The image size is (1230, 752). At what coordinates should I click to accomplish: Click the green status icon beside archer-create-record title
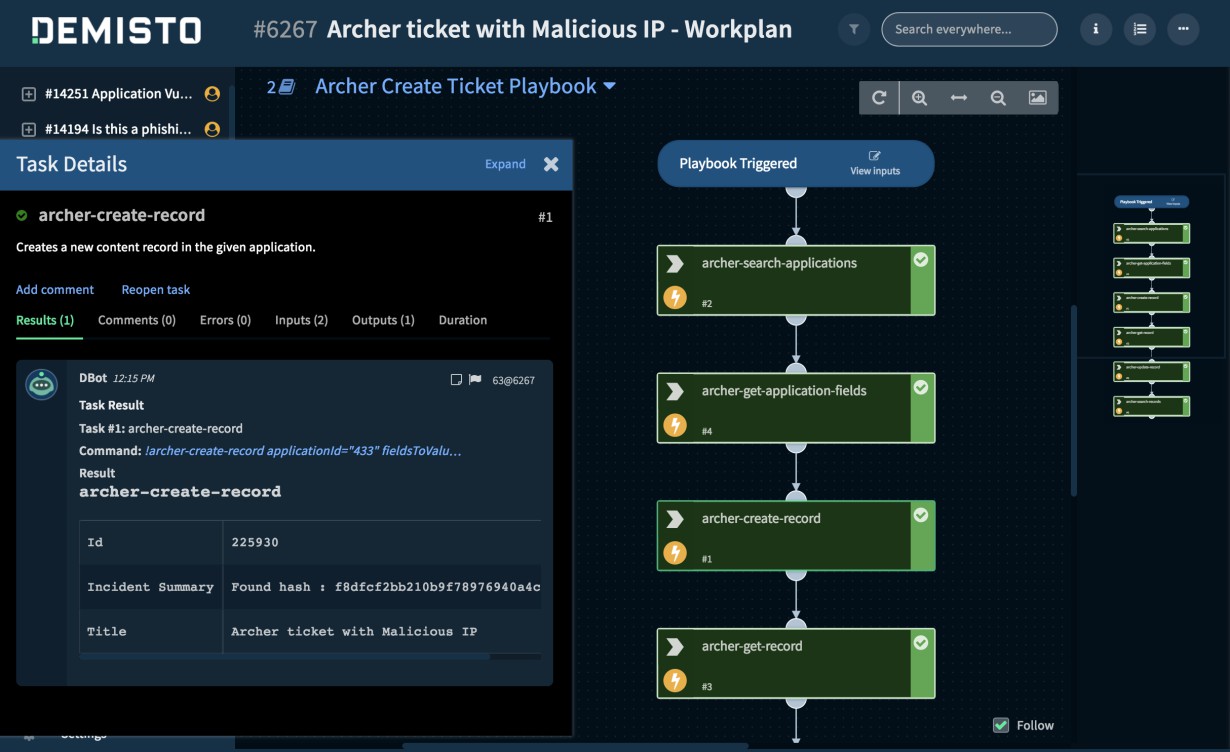[22, 215]
